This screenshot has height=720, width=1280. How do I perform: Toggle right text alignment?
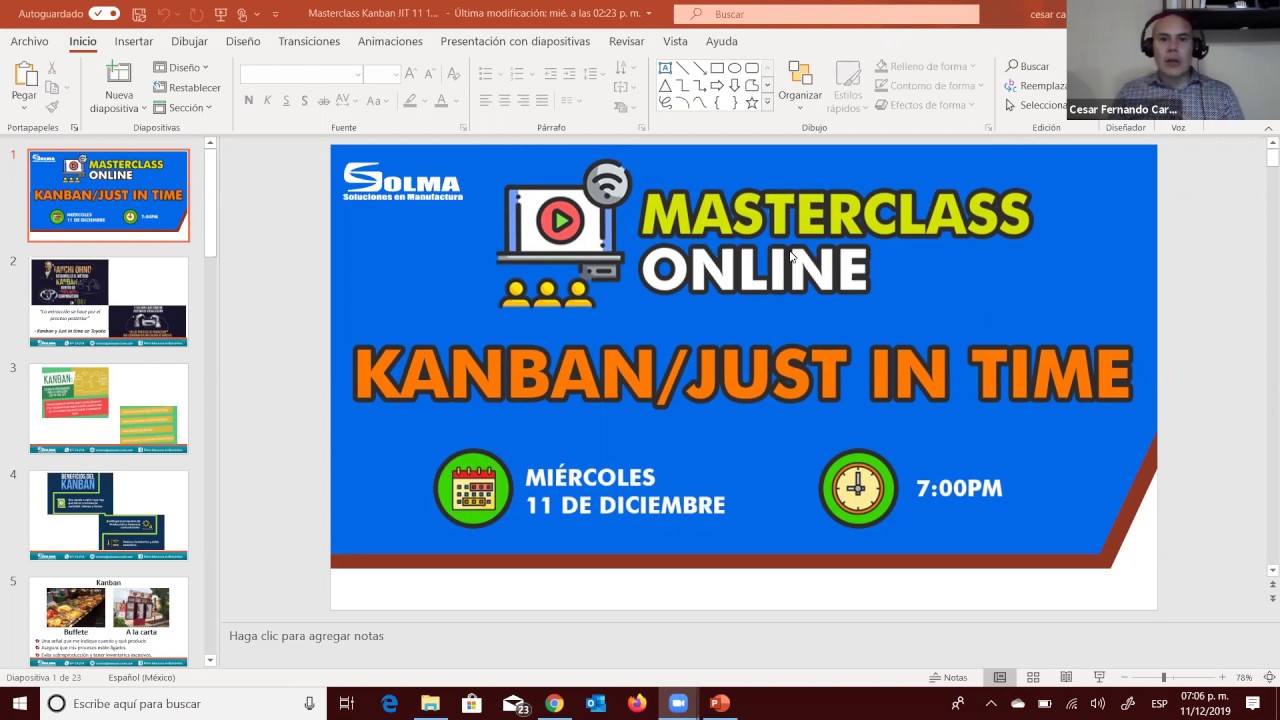pos(523,101)
